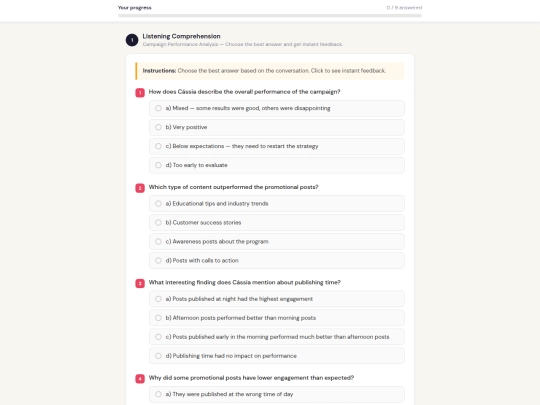Select the "Very positive" answer
The height and width of the screenshot is (405, 540).
[x=277, y=127]
